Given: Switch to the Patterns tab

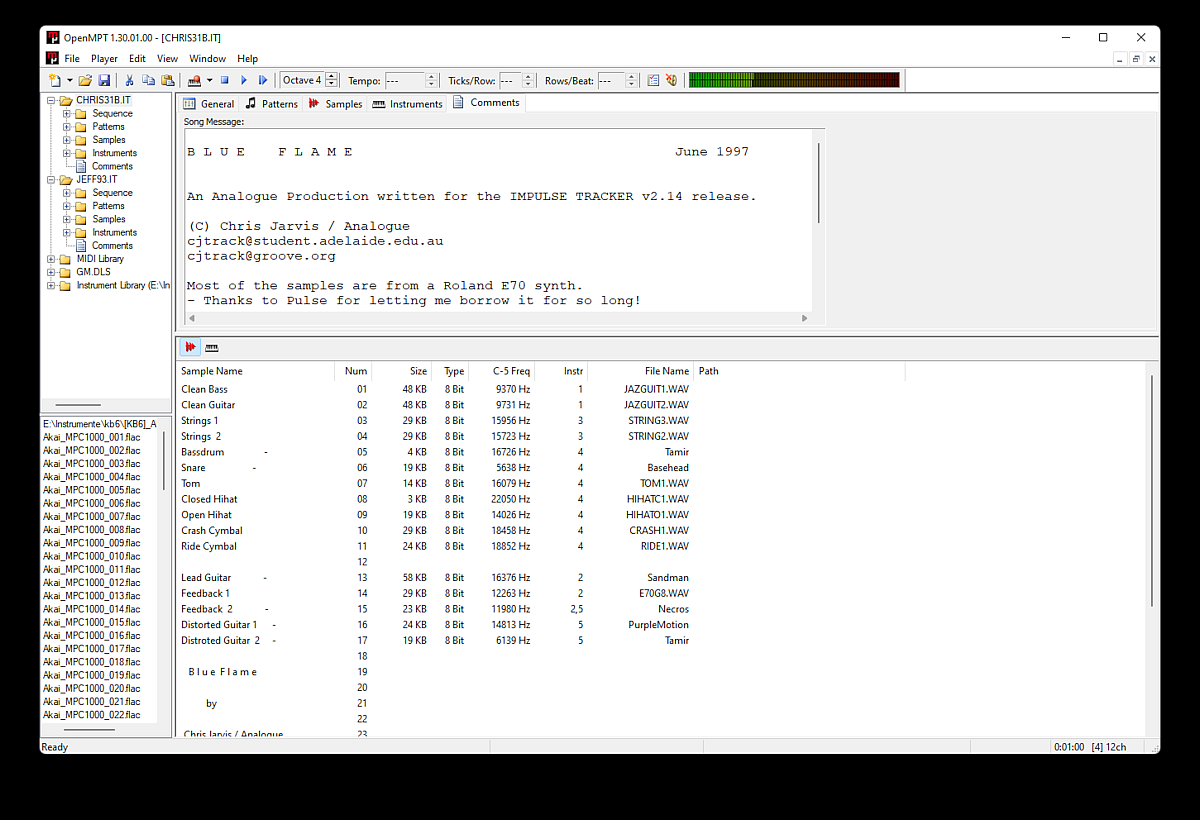Looking at the screenshot, I should pyautogui.click(x=271, y=103).
